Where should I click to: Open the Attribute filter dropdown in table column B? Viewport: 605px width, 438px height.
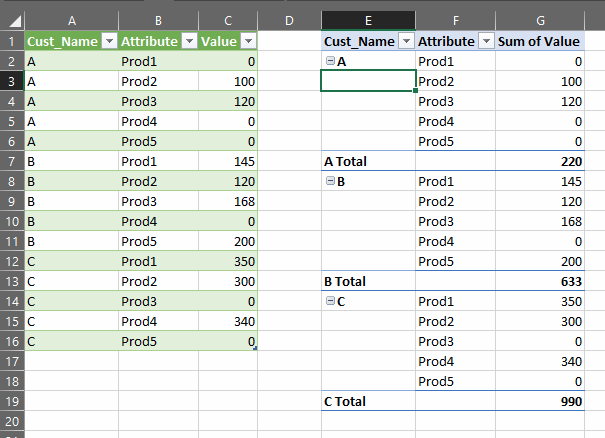pyautogui.click(x=189, y=41)
